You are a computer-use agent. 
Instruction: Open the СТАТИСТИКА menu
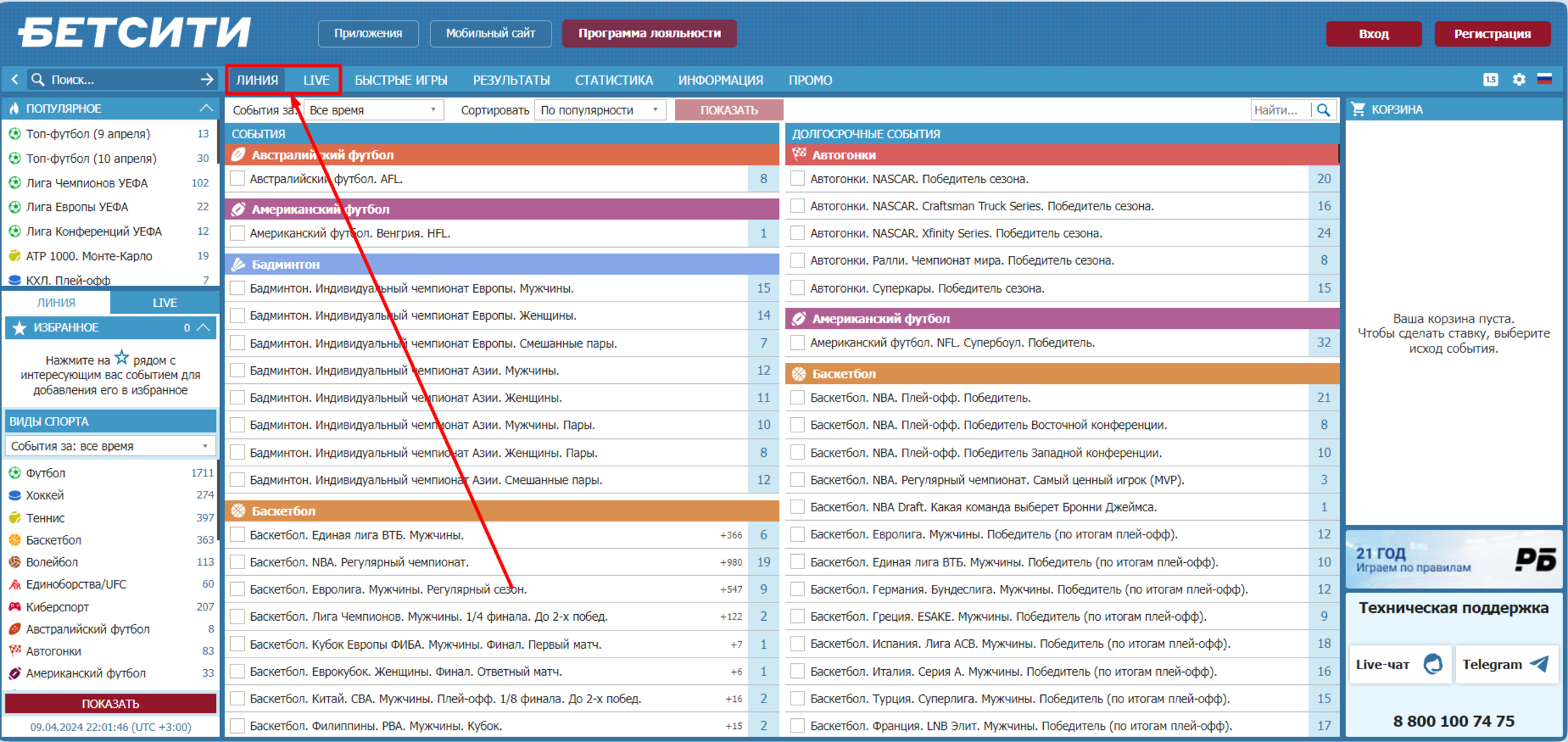click(613, 80)
